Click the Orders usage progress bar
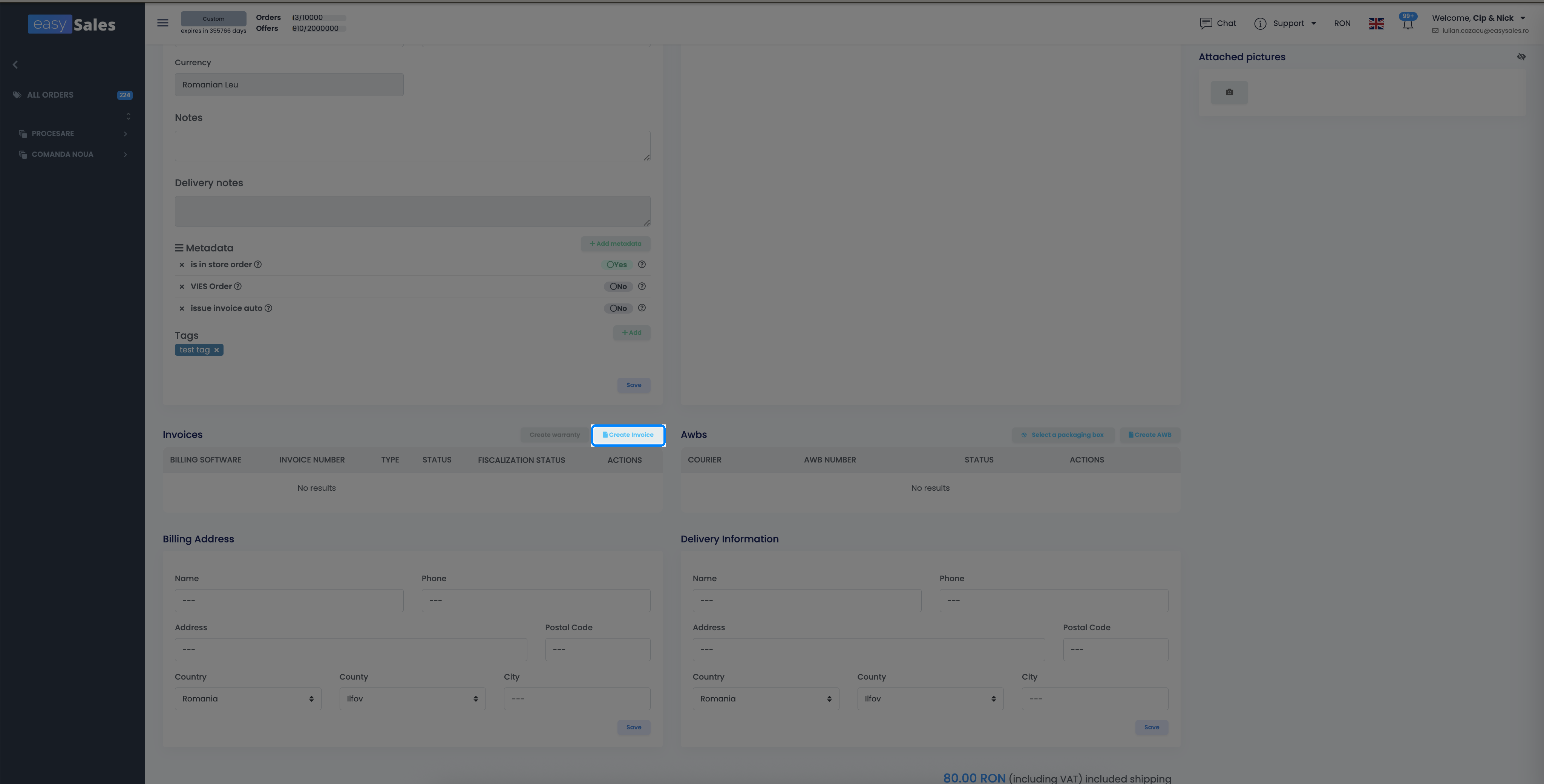 319,18
